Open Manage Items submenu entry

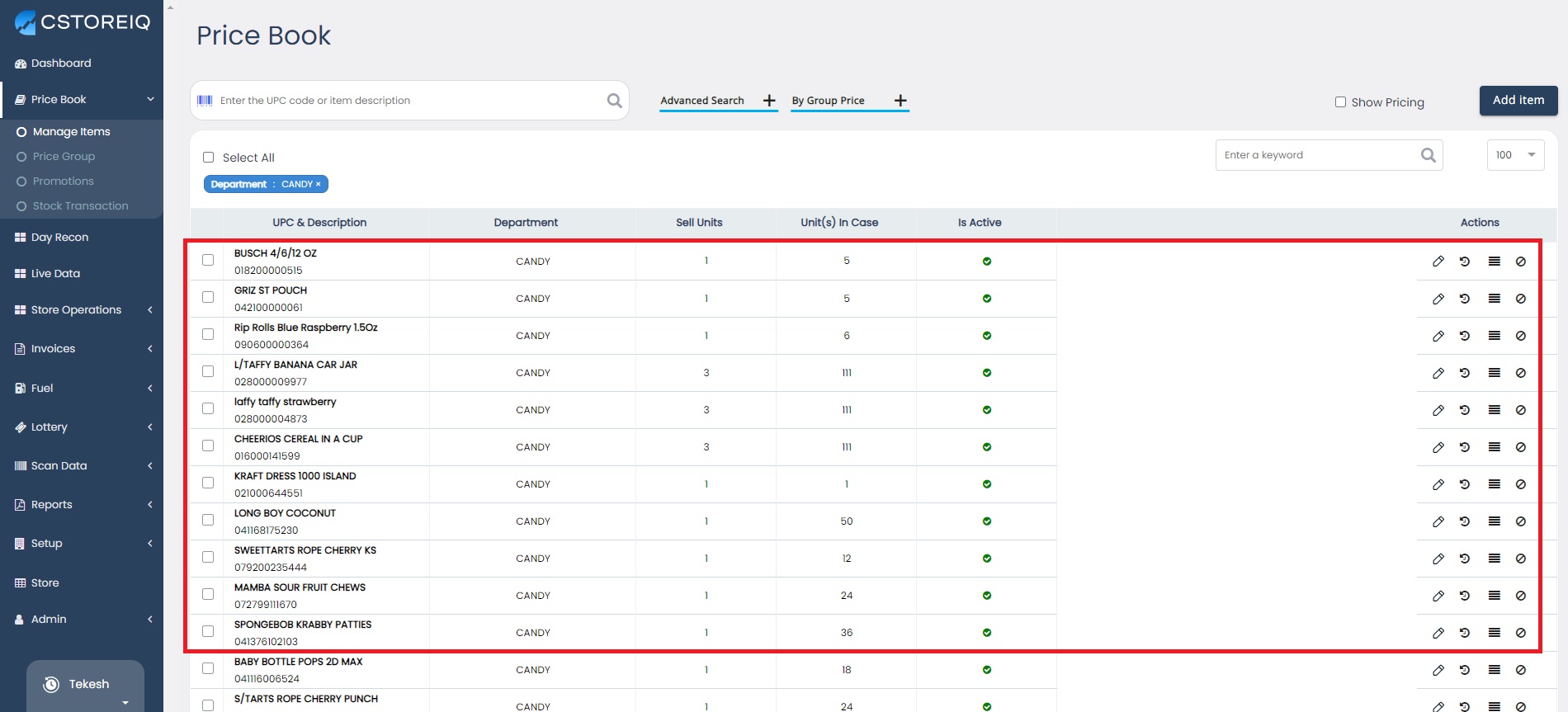pos(71,131)
